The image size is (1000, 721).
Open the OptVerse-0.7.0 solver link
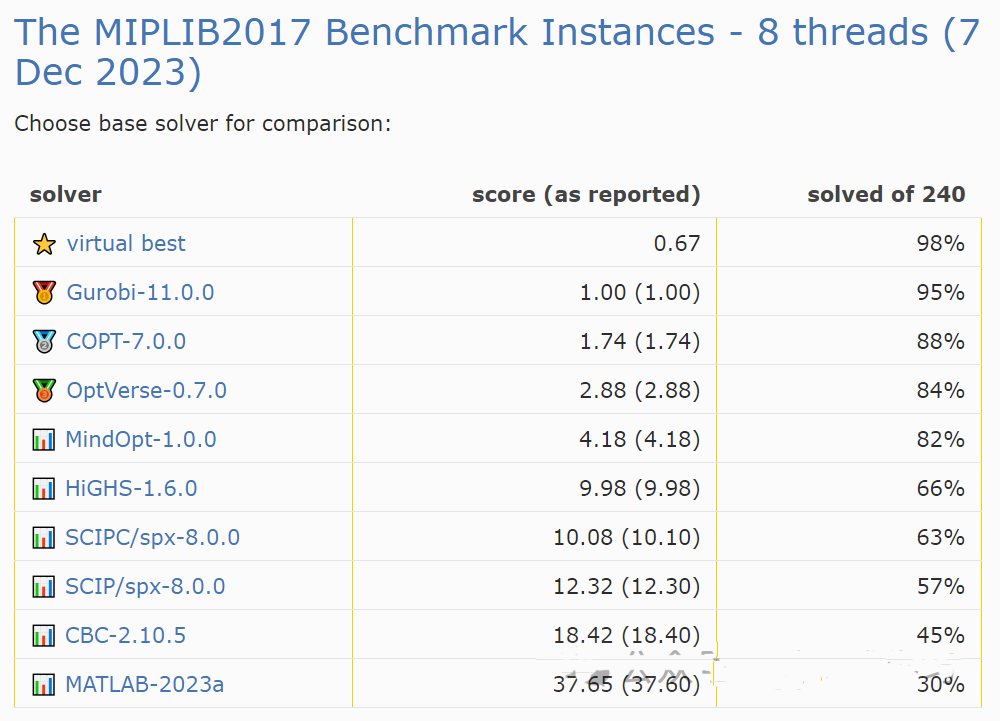point(147,391)
